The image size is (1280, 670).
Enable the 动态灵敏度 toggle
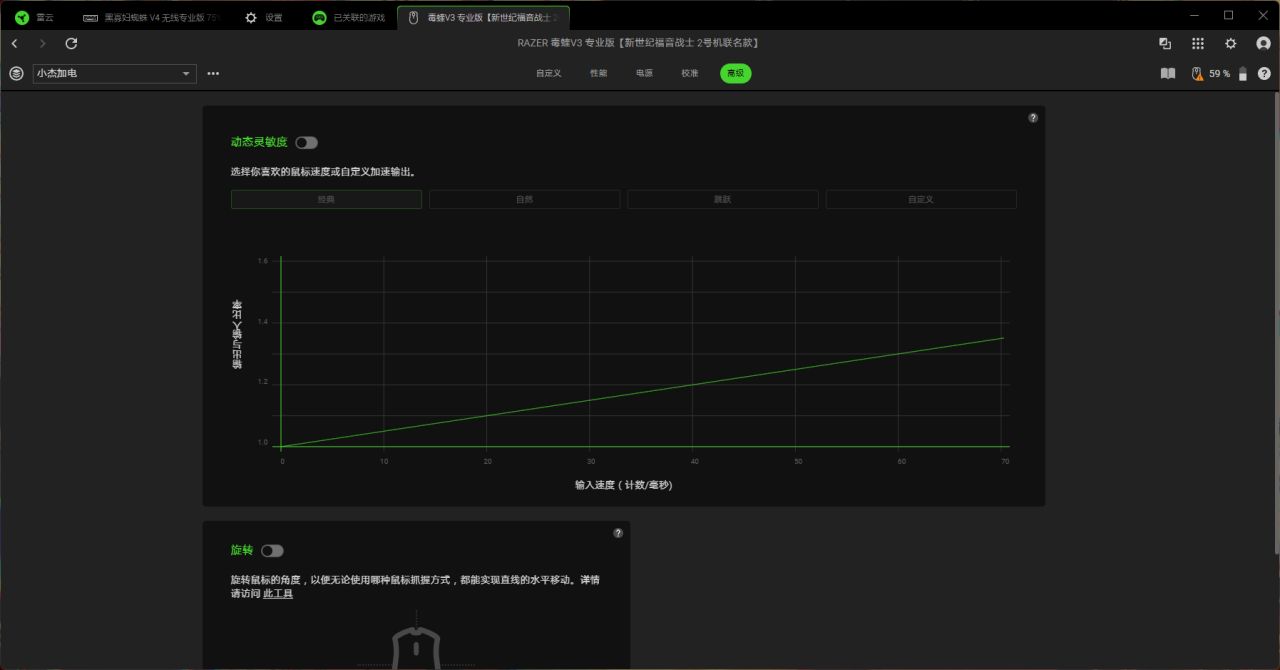click(x=306, y=143)
